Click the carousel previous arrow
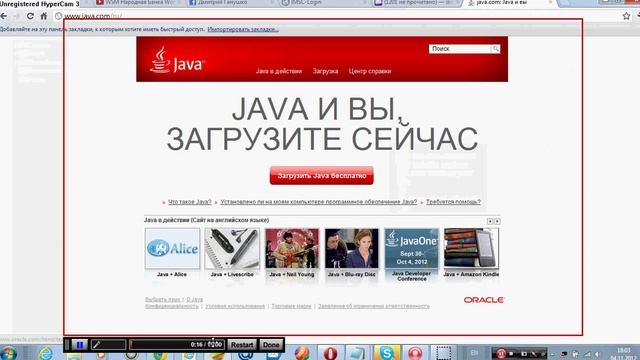The image size is (640, 360). pos(490,221)
